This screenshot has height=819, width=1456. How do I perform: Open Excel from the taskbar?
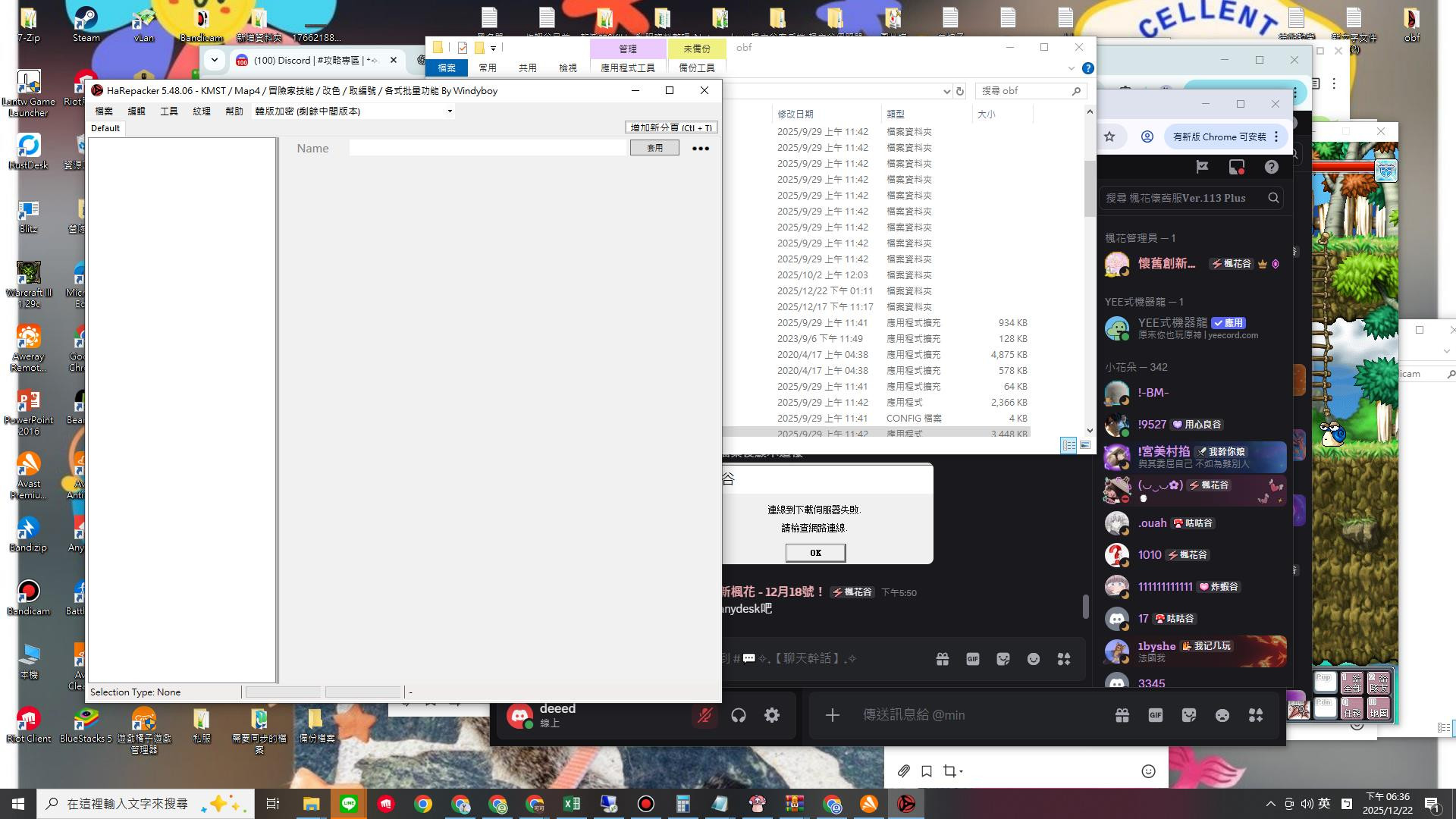[572, 804]
